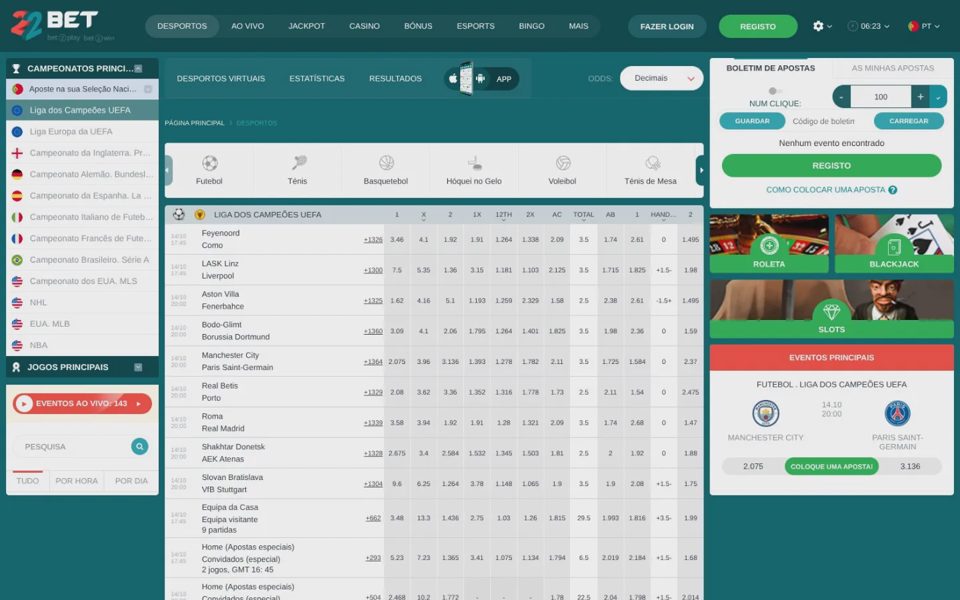This screenshot has width=960, height=600.
Task: Click the England flag icon
Action: pyautogui.click(x=17, y=153)
